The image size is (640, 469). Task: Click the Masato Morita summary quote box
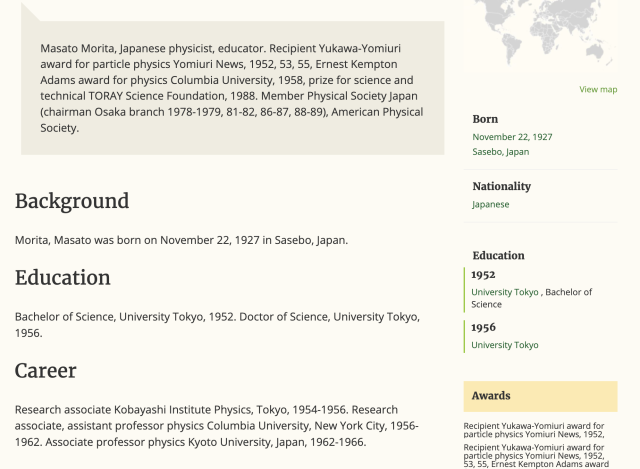[233, 88]
